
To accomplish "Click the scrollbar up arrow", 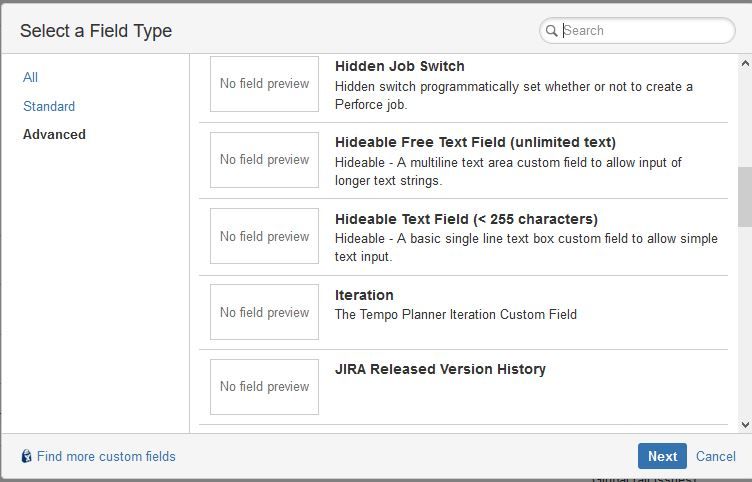I will [744, 63].
